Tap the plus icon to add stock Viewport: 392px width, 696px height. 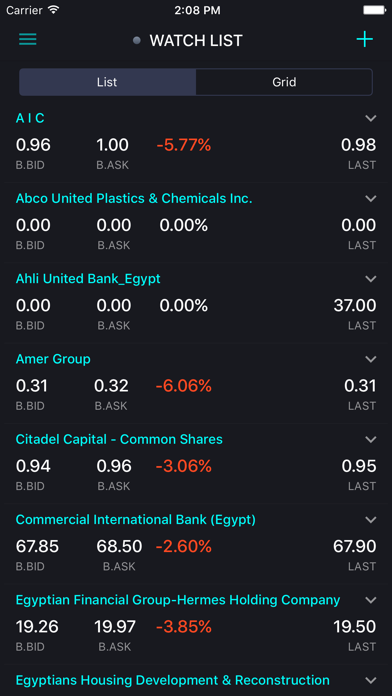(x=364, y=40)
